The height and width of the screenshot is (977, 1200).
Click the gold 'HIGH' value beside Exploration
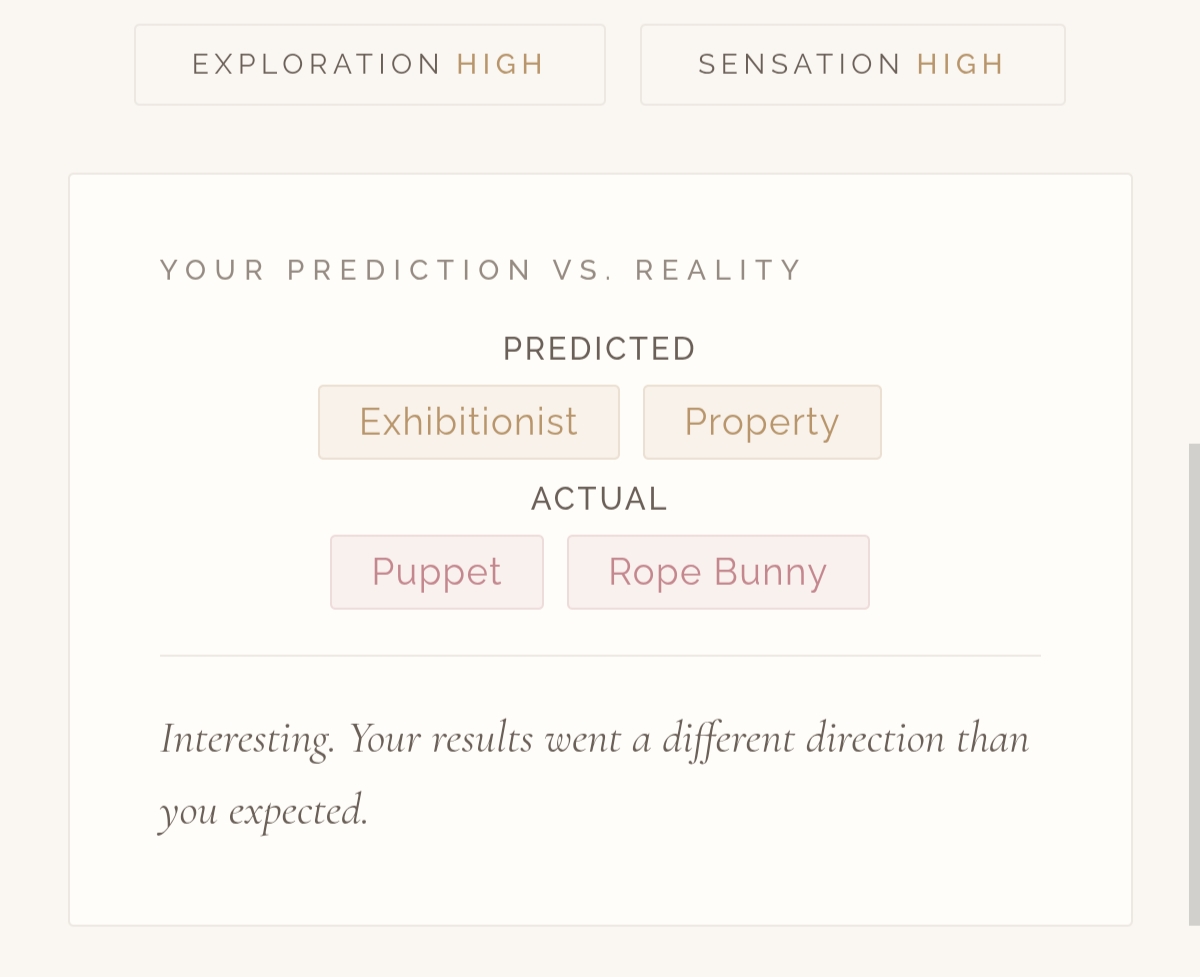point(500,65)
